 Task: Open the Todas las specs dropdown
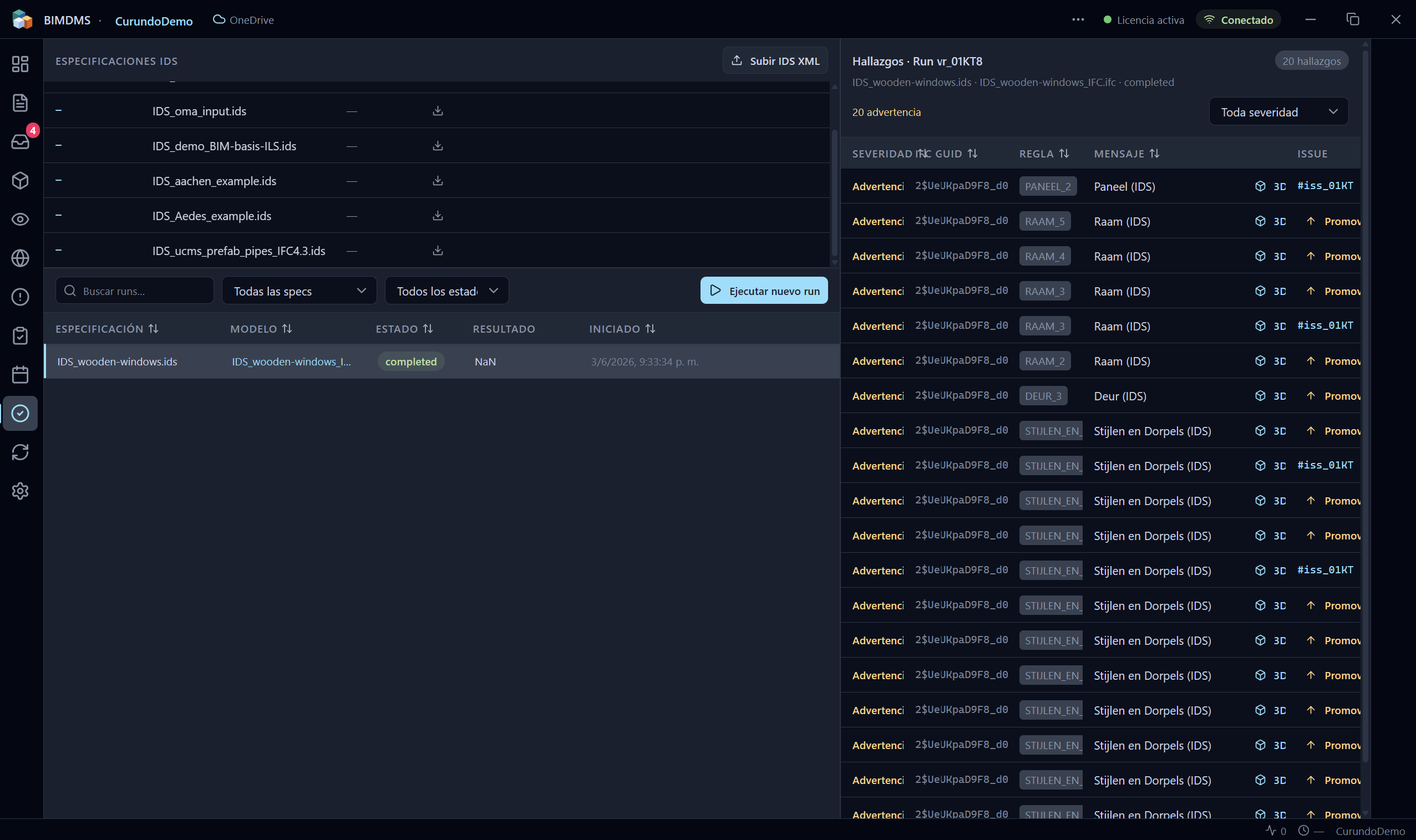pos(300,291)
